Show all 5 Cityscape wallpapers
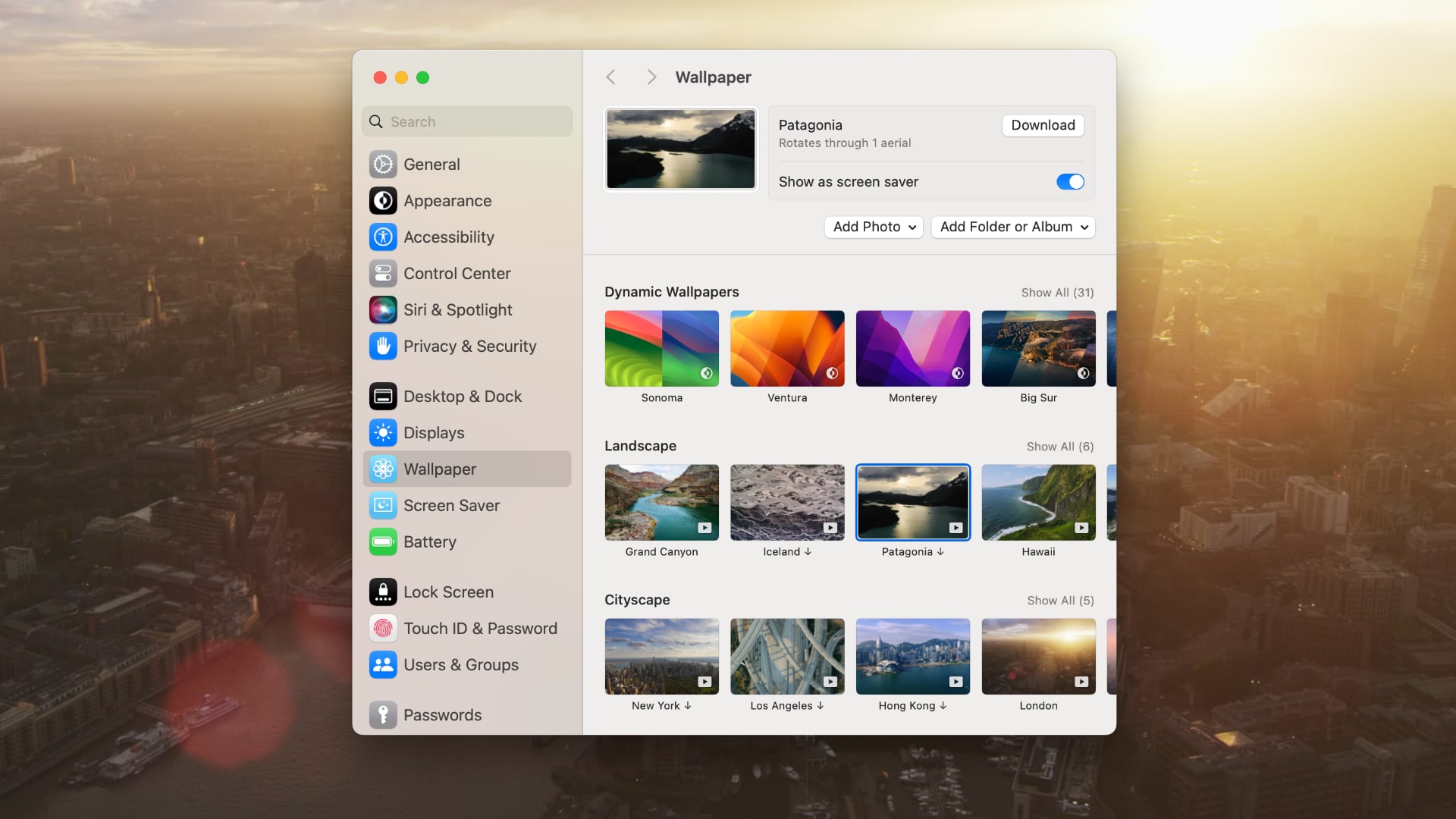The width and height of the screenshot is (1456, 819). point(1060,601)
